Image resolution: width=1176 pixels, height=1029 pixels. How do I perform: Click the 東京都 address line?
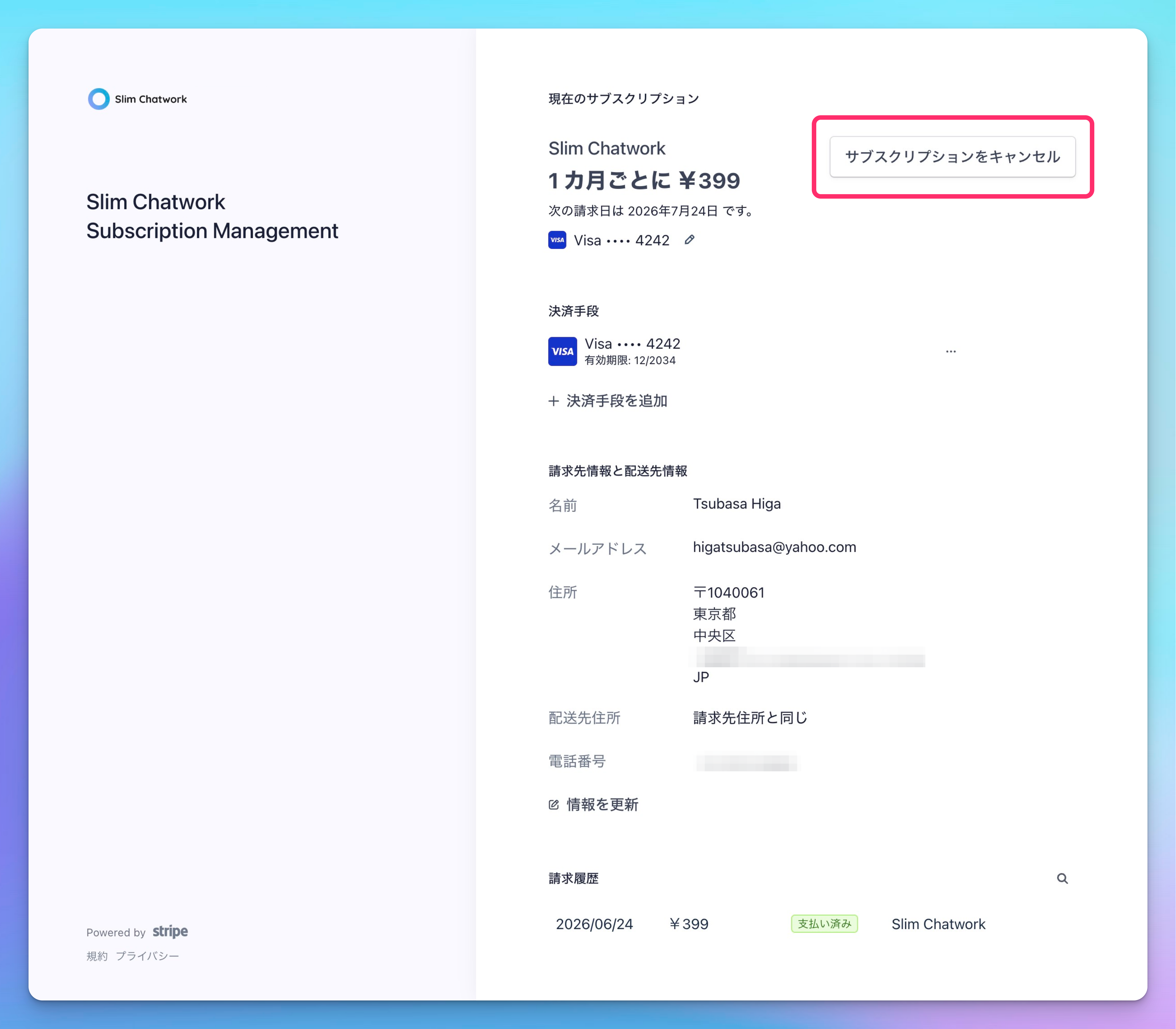(x=714, y=614)
